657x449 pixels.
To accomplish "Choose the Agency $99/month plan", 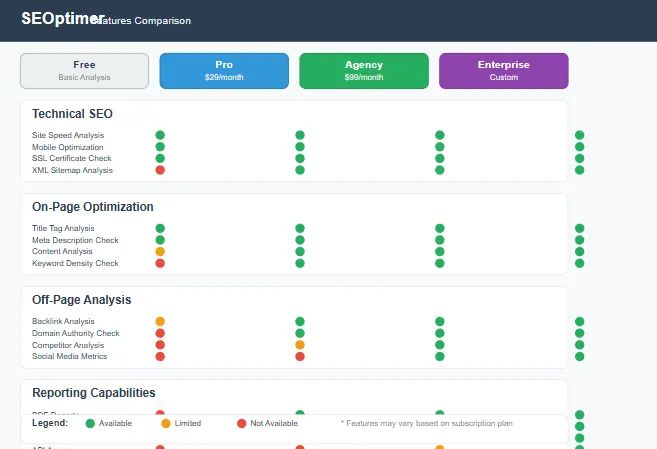I will pos(364,71).
